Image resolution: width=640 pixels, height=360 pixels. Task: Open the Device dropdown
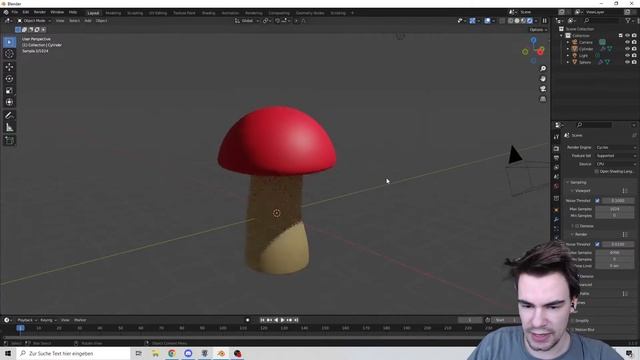pos(616,164)
